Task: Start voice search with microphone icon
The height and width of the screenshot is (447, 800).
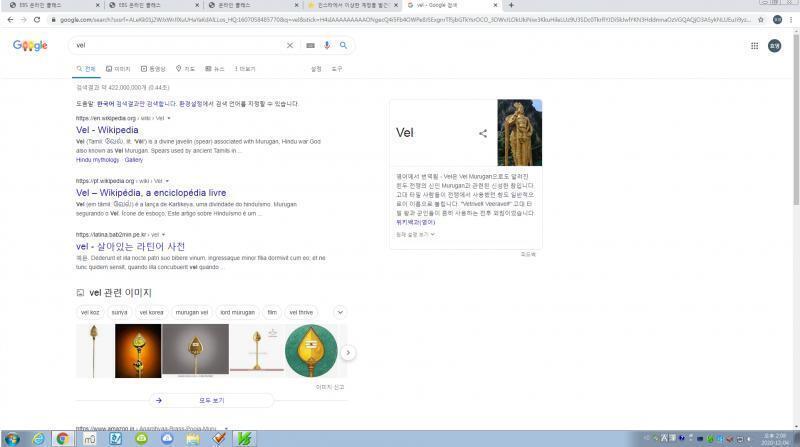Action: click(327, 45)
